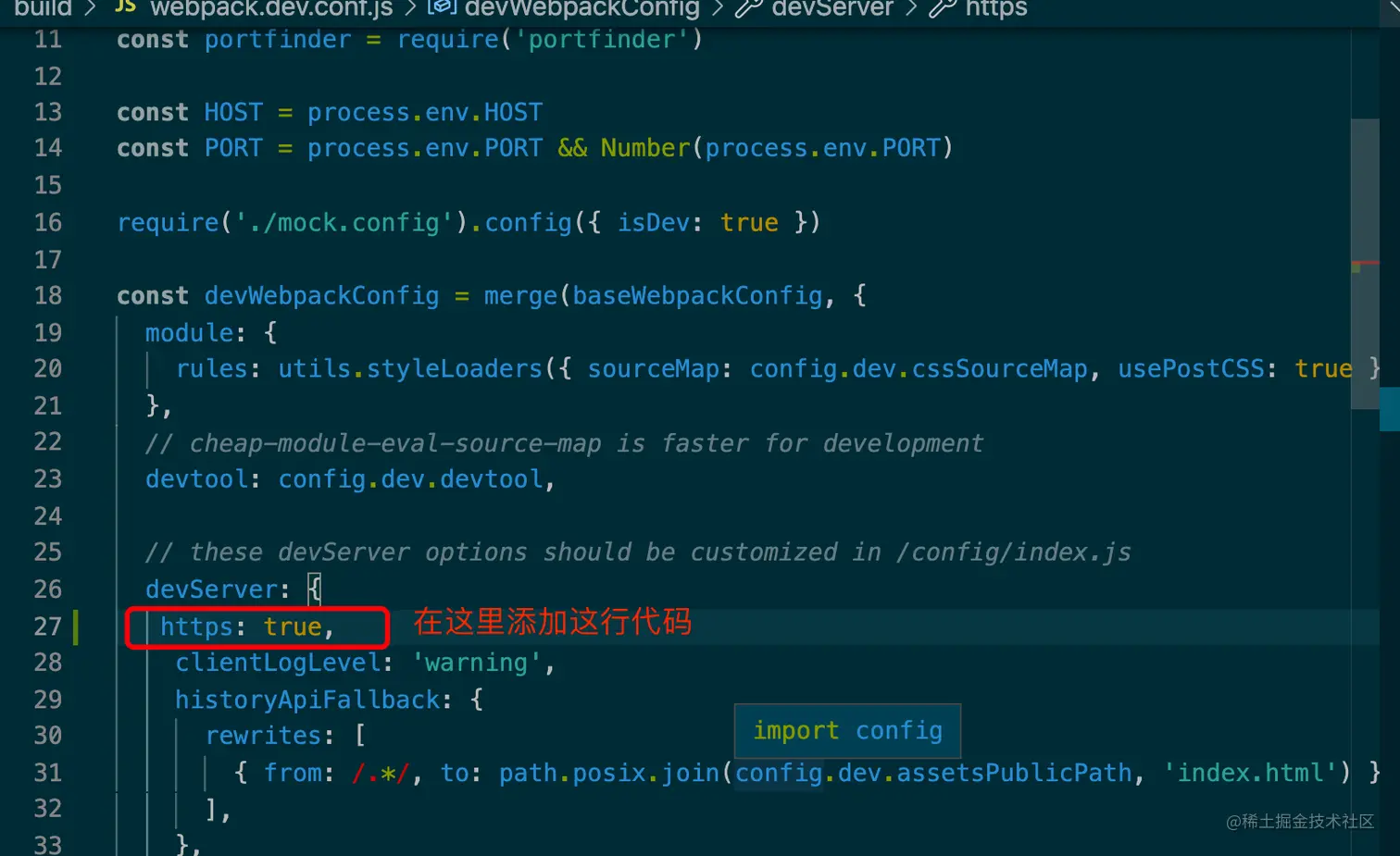Place cursor on 'https: true,' line
The image size is (1400, 856).
[x=247, y=626]
